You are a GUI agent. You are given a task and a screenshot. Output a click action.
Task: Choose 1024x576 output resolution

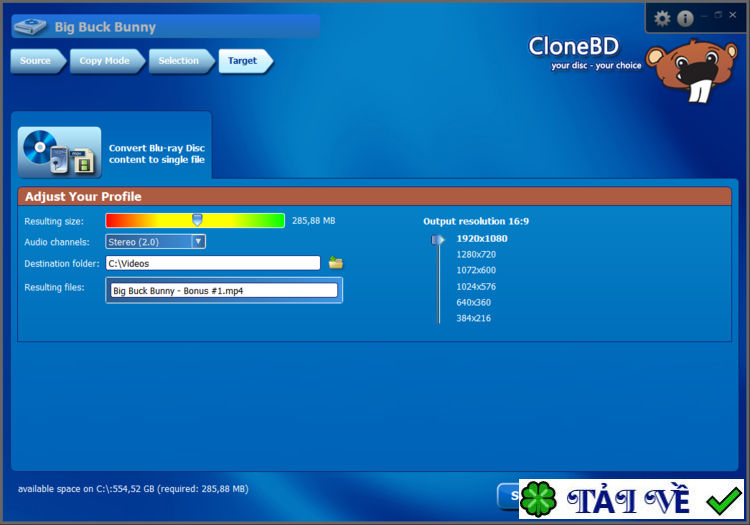tap(476, 286)
